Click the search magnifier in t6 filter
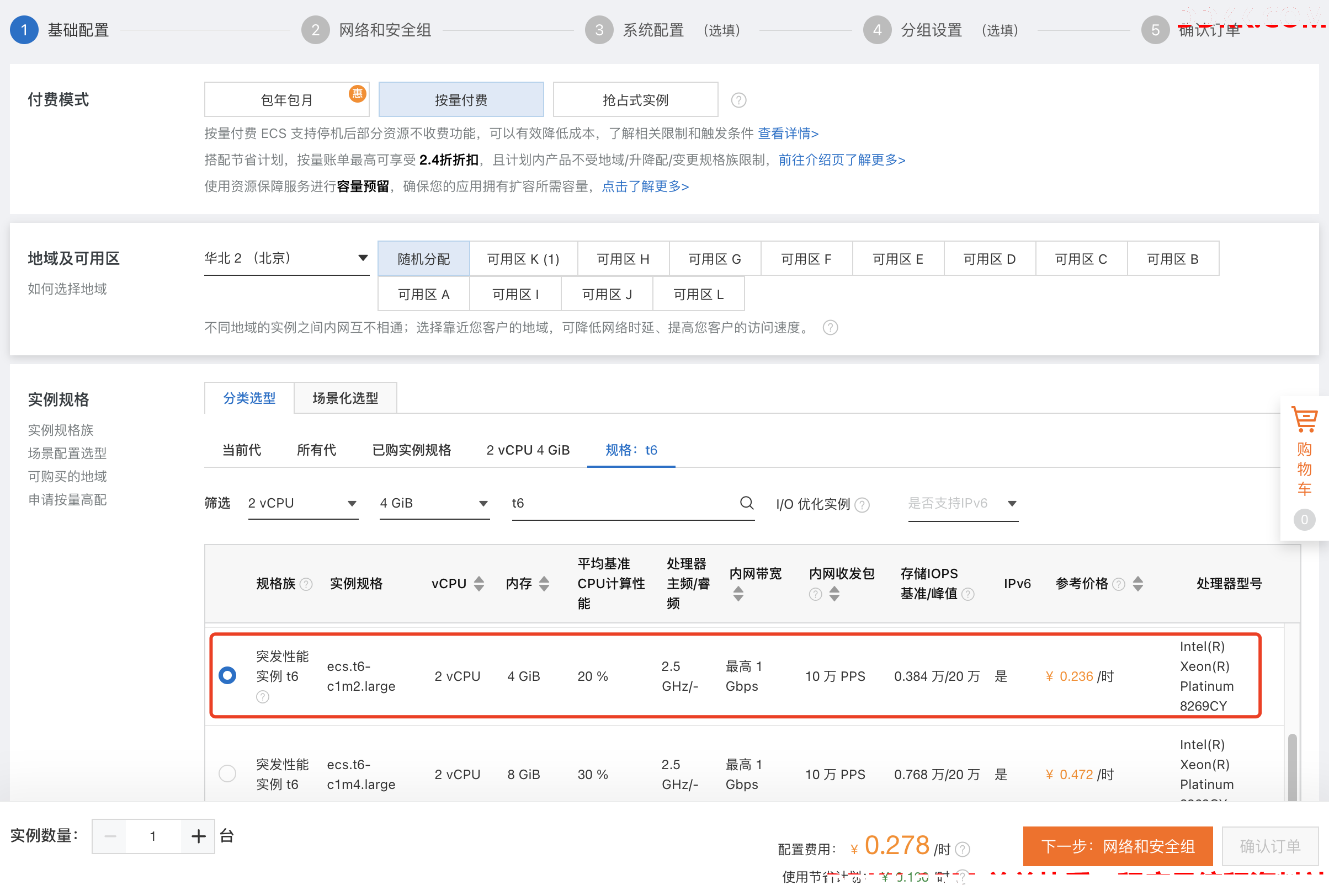This screenshot has height=896, width=1329. point(746,503)
